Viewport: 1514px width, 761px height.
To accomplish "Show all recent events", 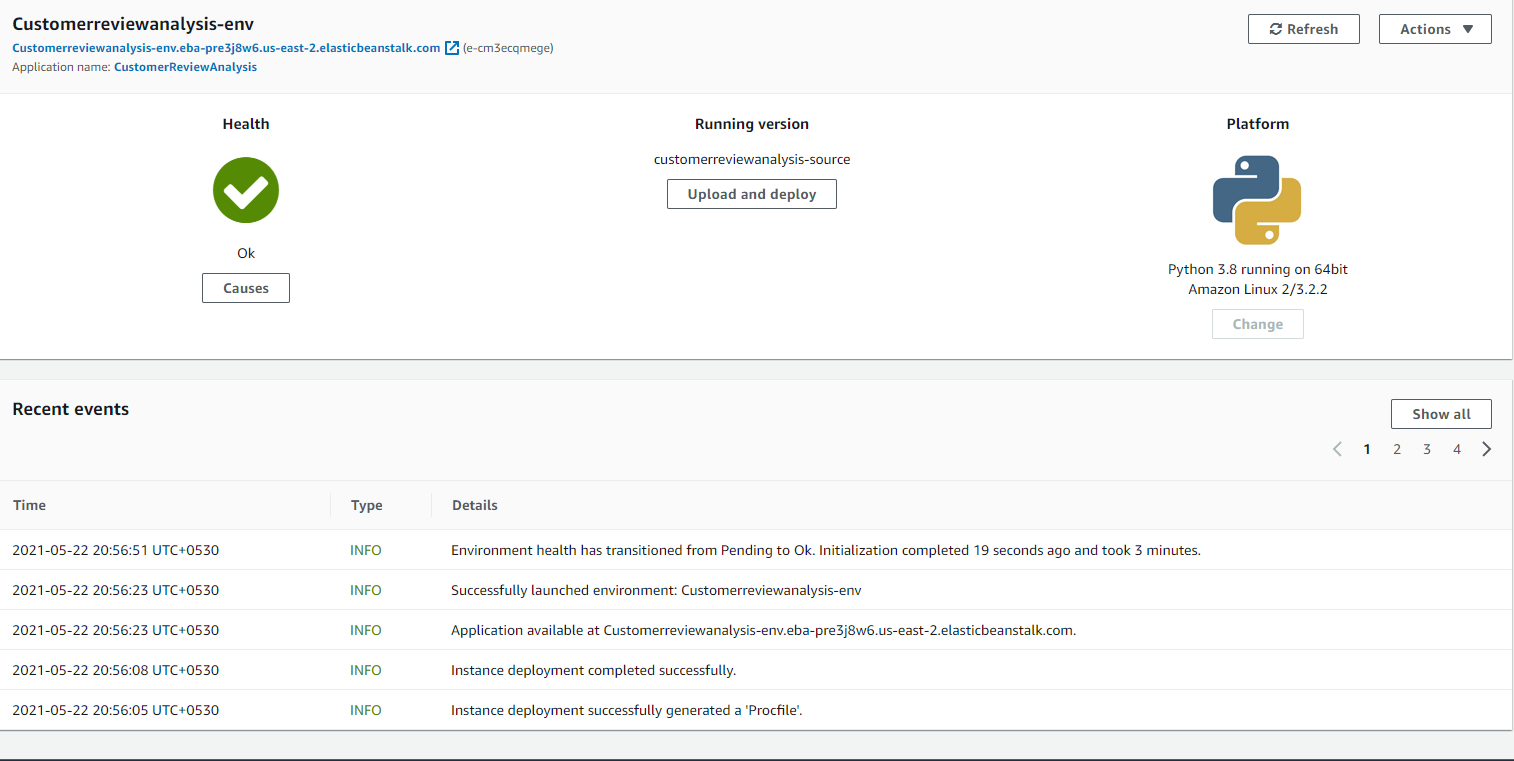I will [x=1441, y=414].
